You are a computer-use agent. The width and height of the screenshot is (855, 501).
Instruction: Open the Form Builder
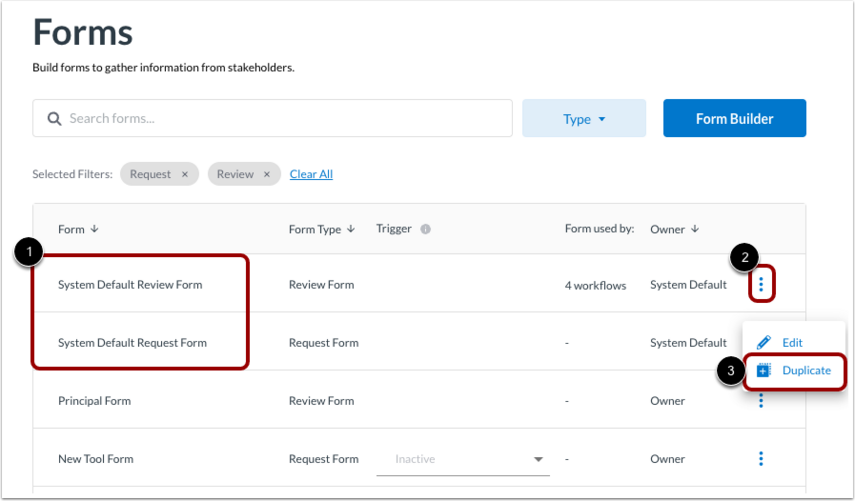point(734,118)
